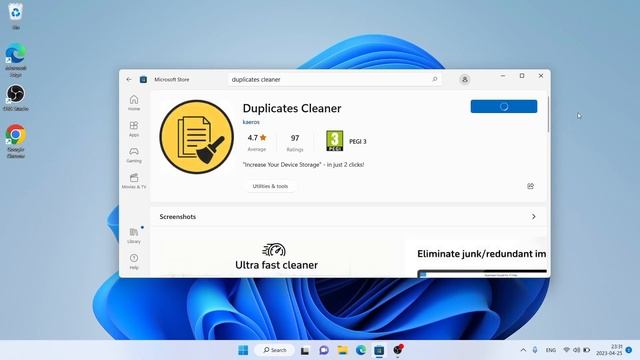Click the Increase Your Device Storage description
640x360 pixels.
click(x=303, y=165)
